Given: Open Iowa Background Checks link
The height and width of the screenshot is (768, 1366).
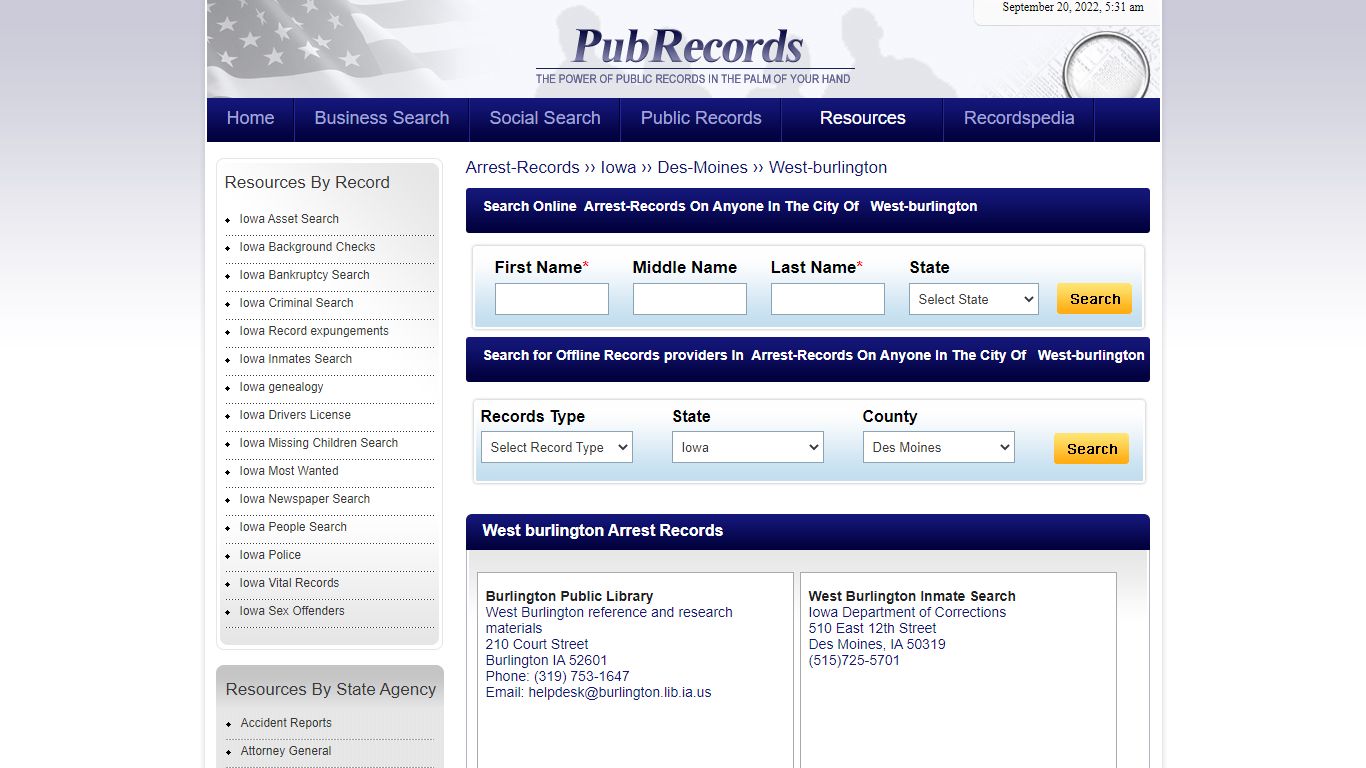Looking at the screenshot, I should 308,247.
